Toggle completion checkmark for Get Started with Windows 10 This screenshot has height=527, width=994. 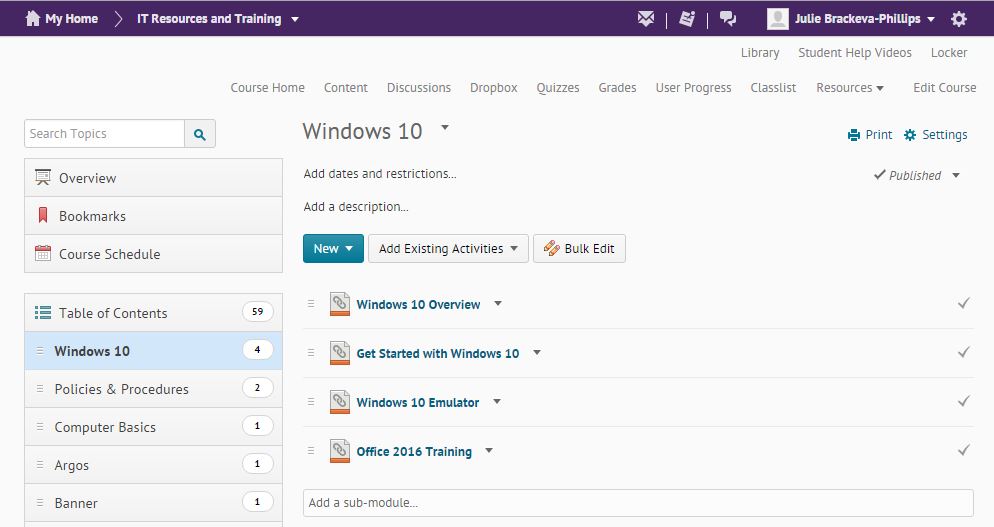click(x=964, y=352)
